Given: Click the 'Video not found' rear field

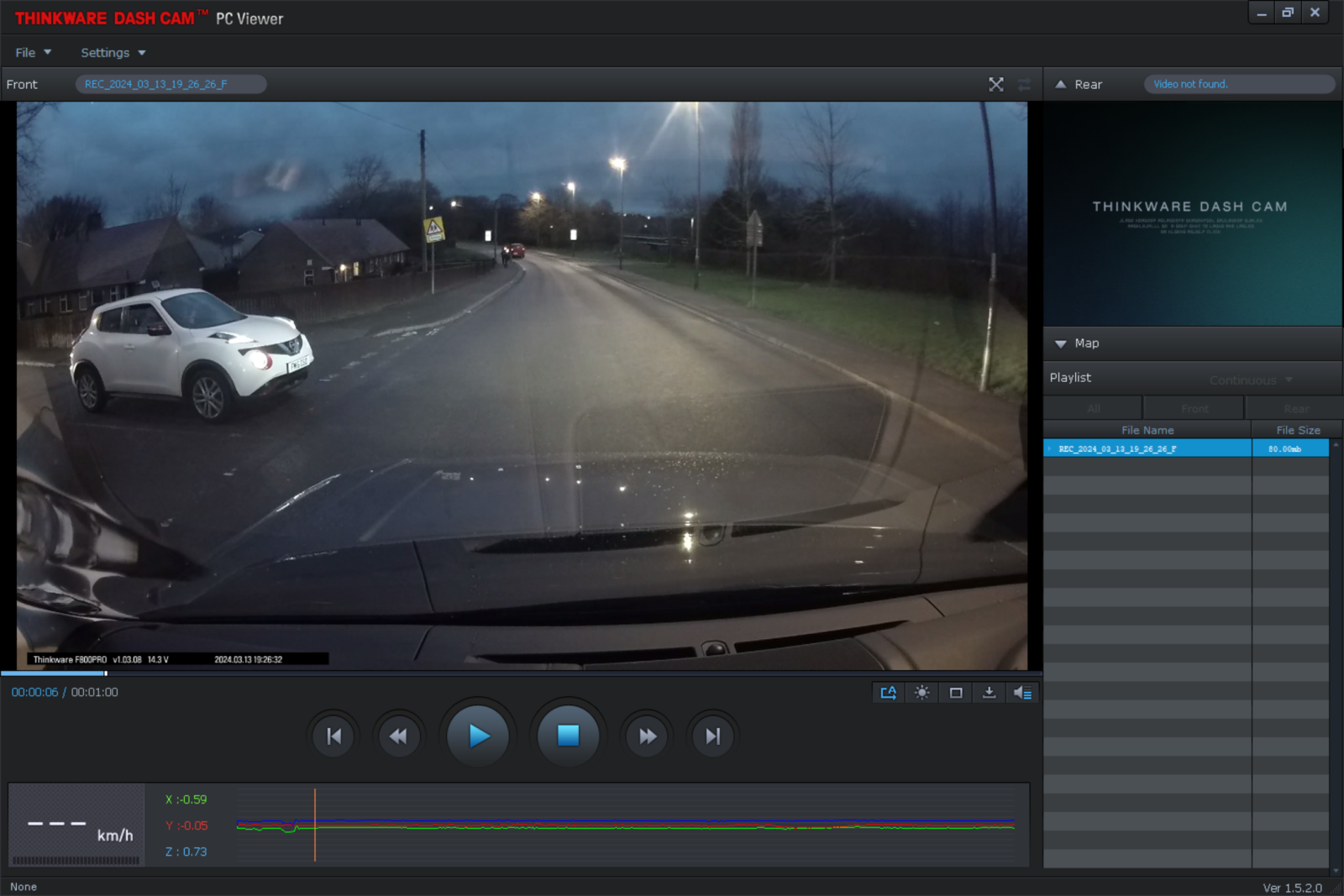Looking at the screenshot, I should point(1239,84).
